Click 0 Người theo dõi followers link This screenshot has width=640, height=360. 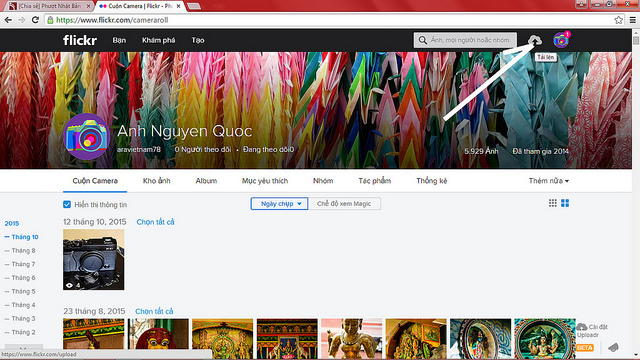(x=203, y=149)
